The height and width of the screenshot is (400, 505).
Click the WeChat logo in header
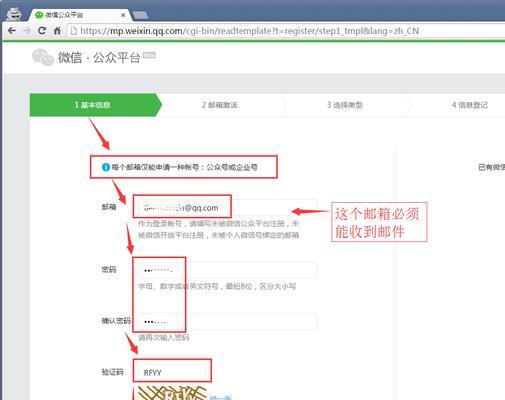pos(43,57)
